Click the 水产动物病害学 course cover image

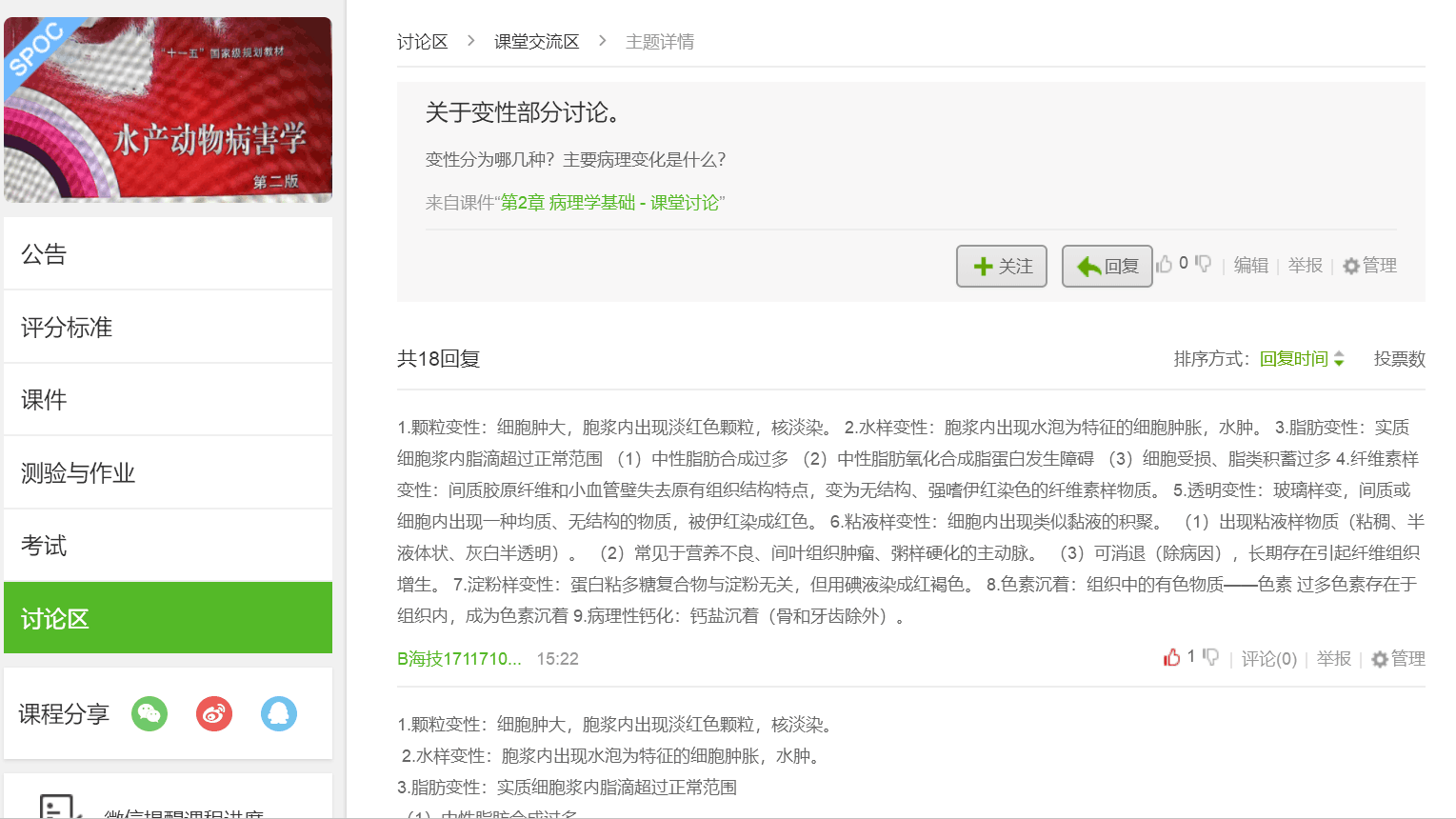tap(168, 110)
